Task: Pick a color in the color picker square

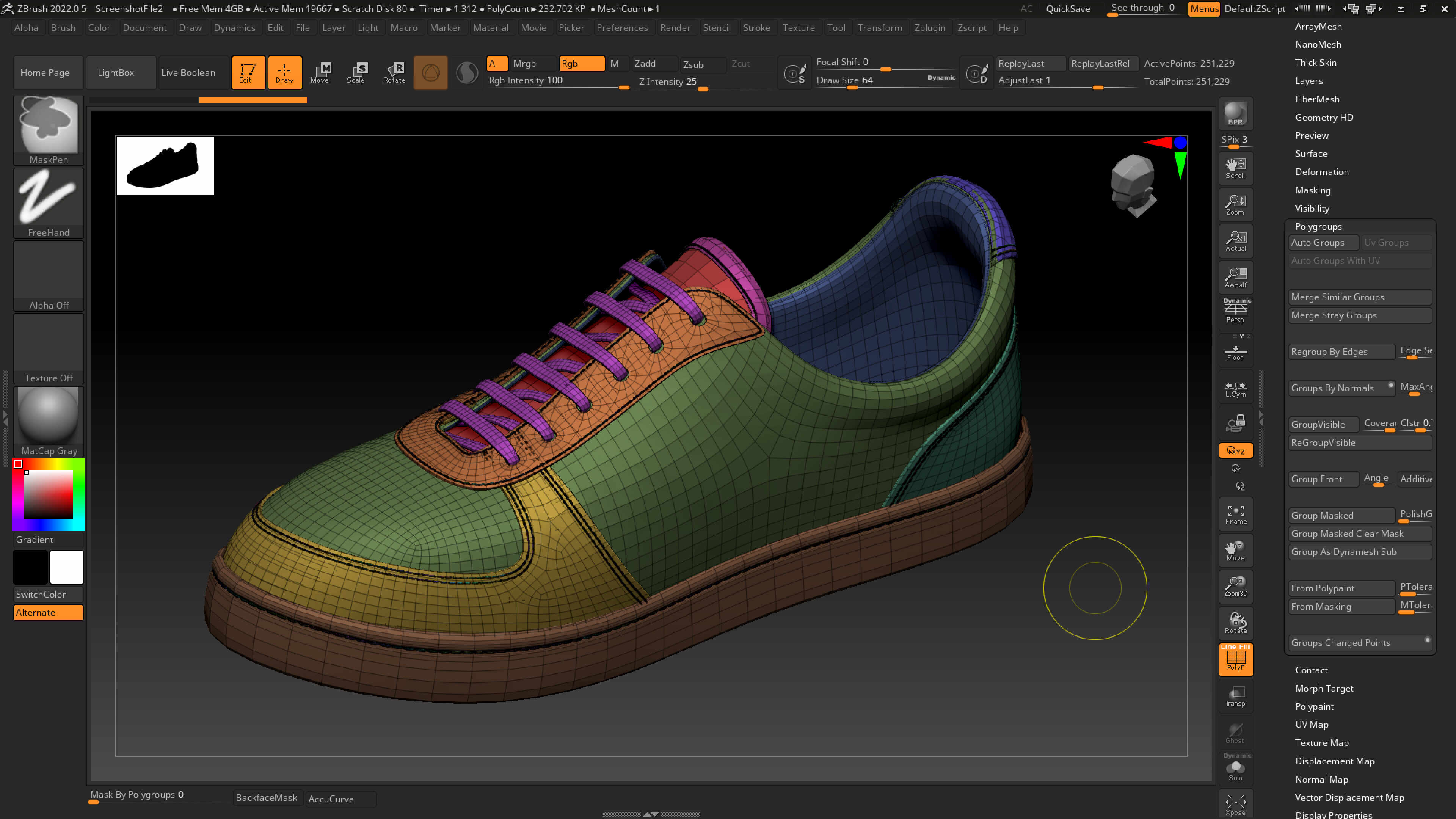Action: pos(48,494)
